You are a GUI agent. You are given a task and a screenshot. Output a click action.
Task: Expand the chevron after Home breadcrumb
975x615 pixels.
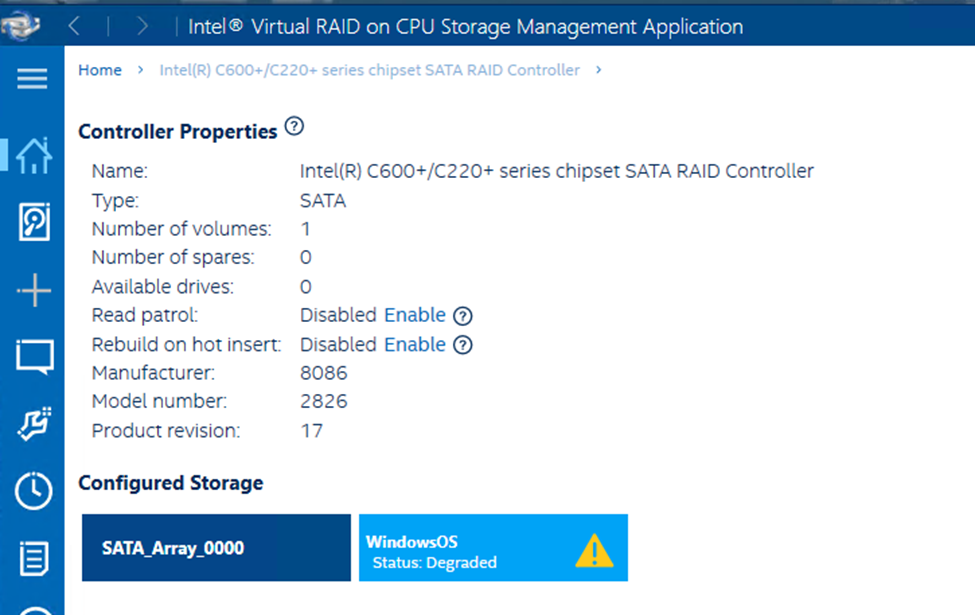141,70
